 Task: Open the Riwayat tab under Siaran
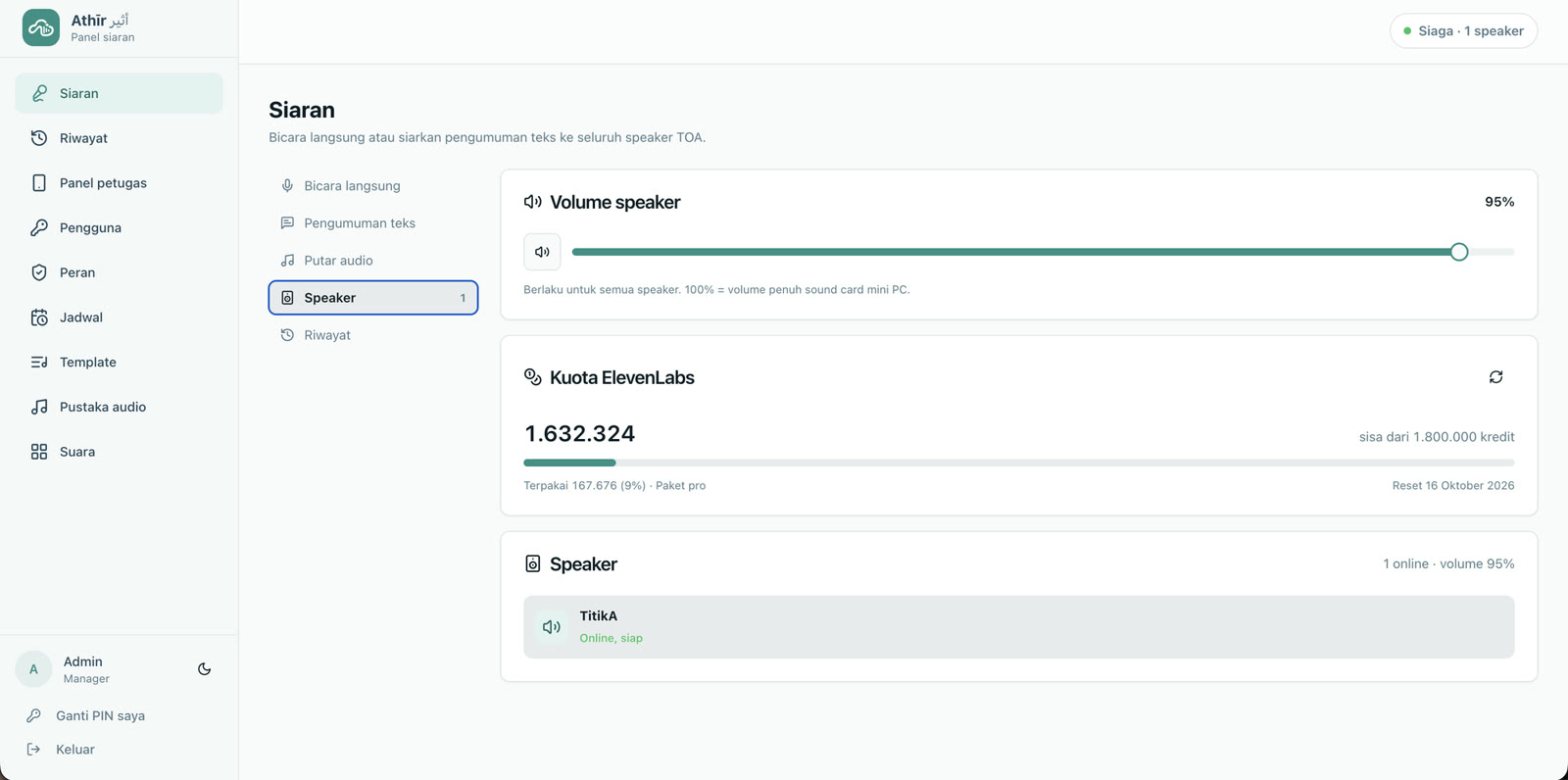point(373,335)
